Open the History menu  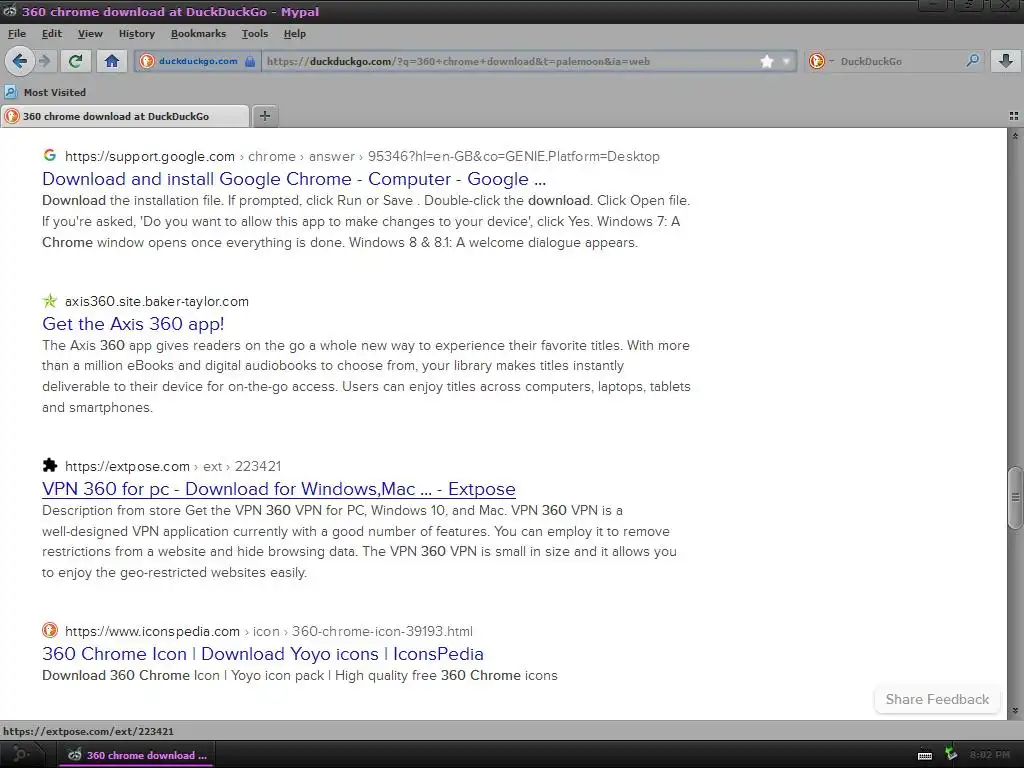click(136, 33)
